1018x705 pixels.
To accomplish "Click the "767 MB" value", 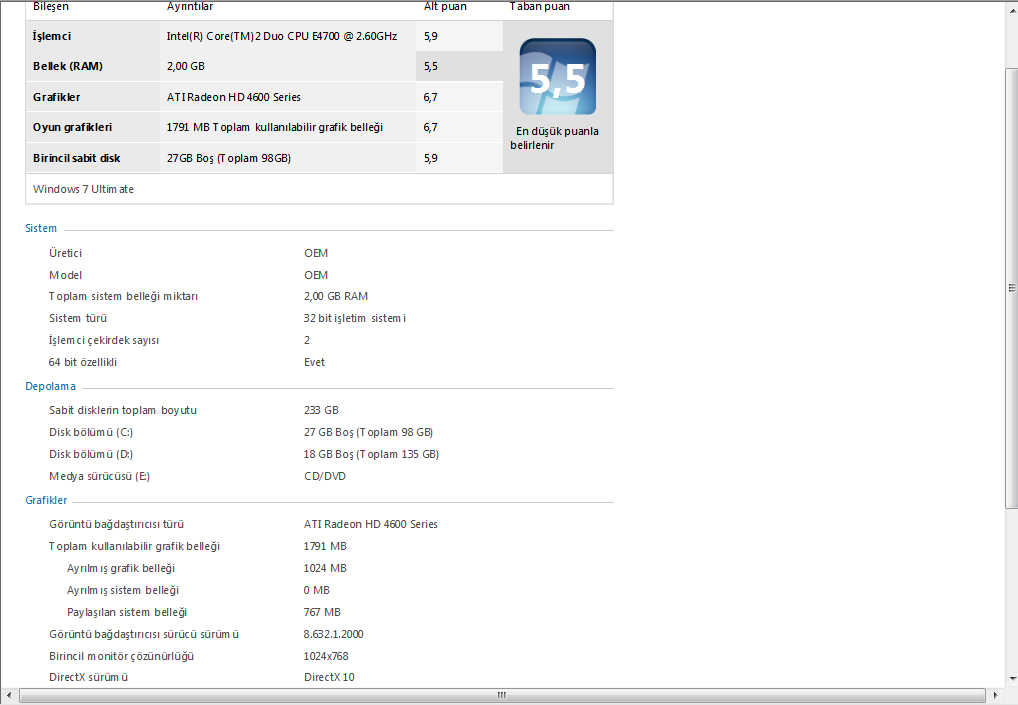I will 322,613.
